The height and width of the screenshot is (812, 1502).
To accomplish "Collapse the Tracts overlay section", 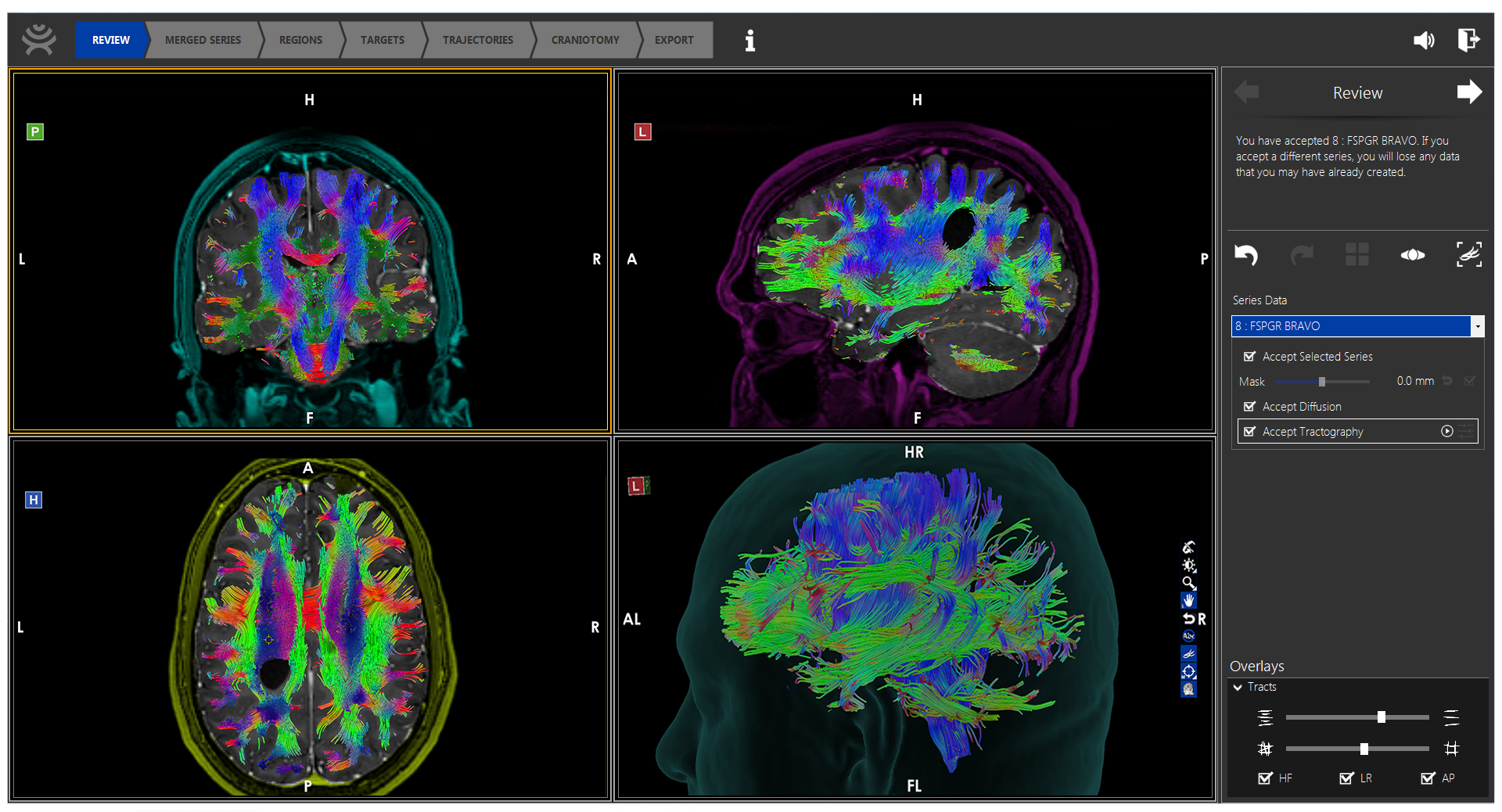I will [1238, 687].
